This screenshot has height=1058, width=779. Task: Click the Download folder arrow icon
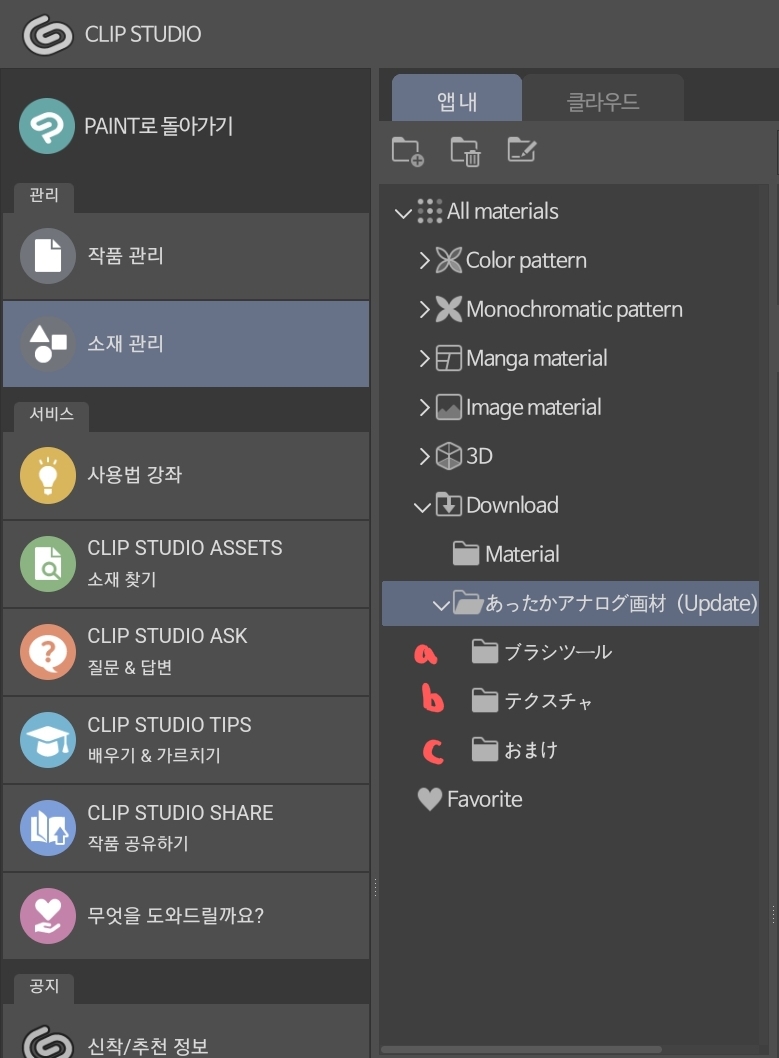click(449, 505)
